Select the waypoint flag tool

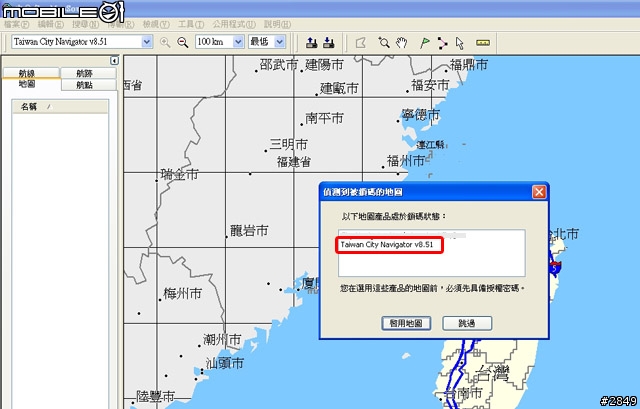(x=424, y=42)
